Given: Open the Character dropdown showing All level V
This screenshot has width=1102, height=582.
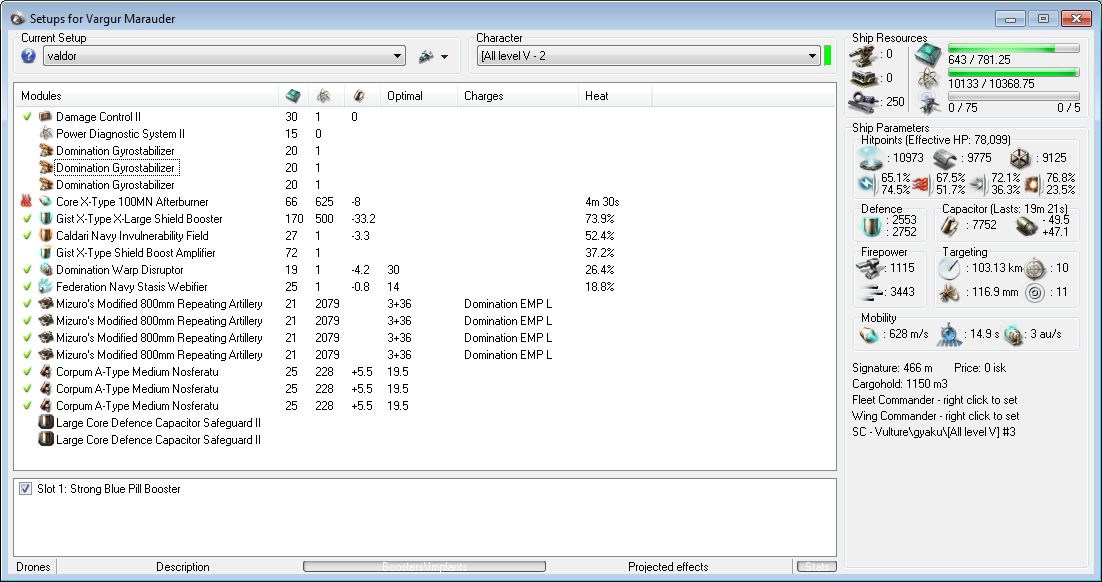Looking at the screenshot, I should (x=649, y=56).
